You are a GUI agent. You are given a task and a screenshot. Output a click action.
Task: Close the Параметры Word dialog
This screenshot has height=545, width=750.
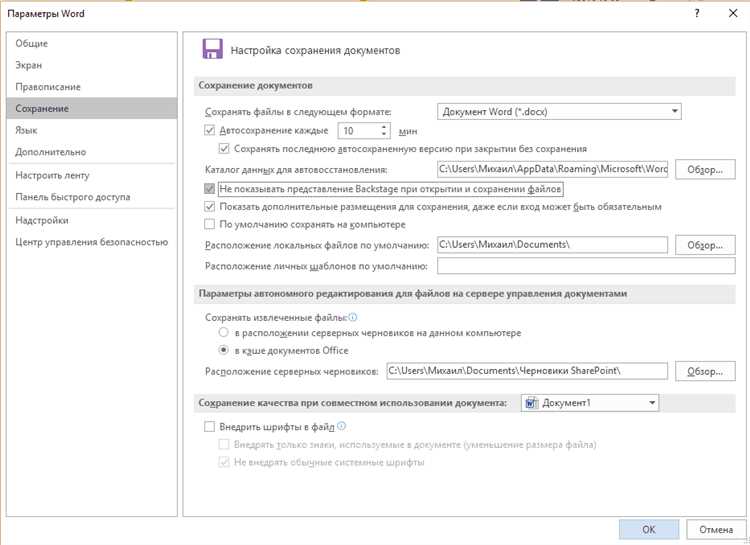(733, 13)
